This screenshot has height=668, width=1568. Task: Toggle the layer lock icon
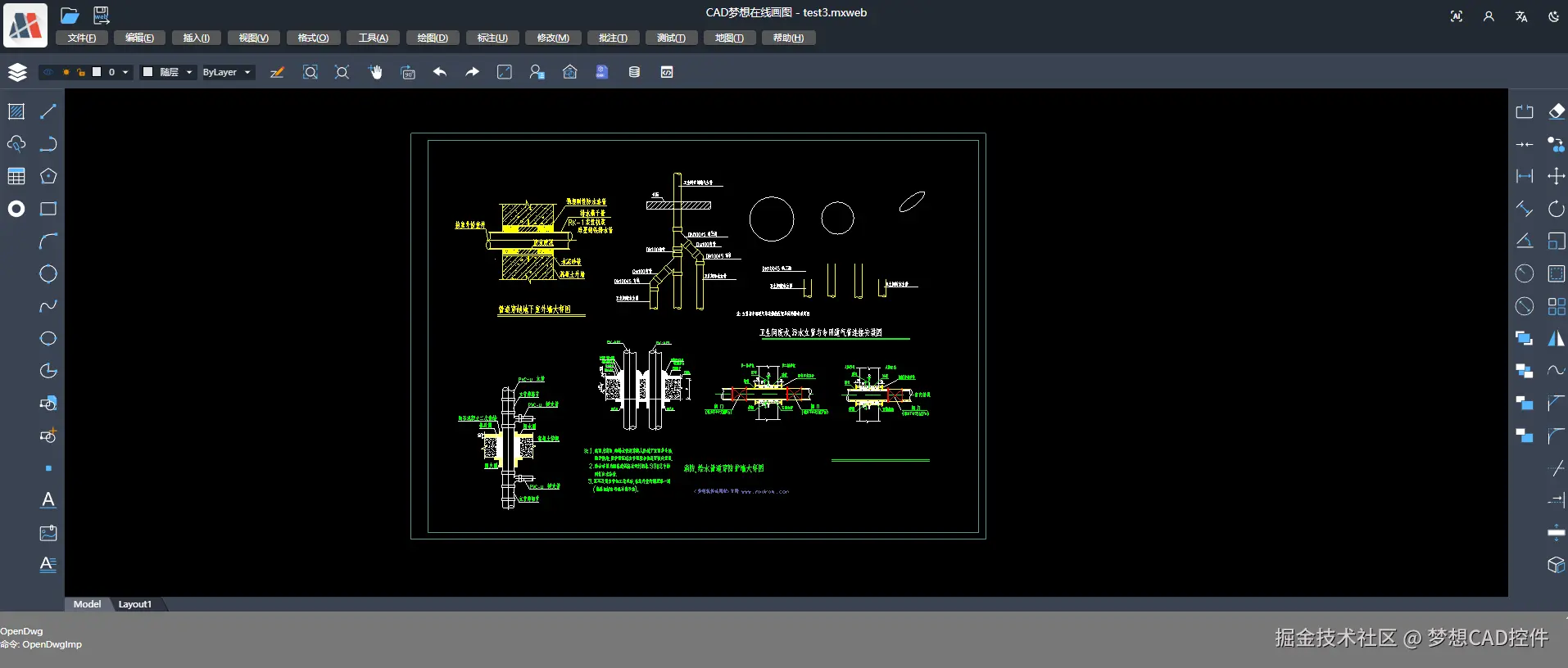click(x=81, y=72)
